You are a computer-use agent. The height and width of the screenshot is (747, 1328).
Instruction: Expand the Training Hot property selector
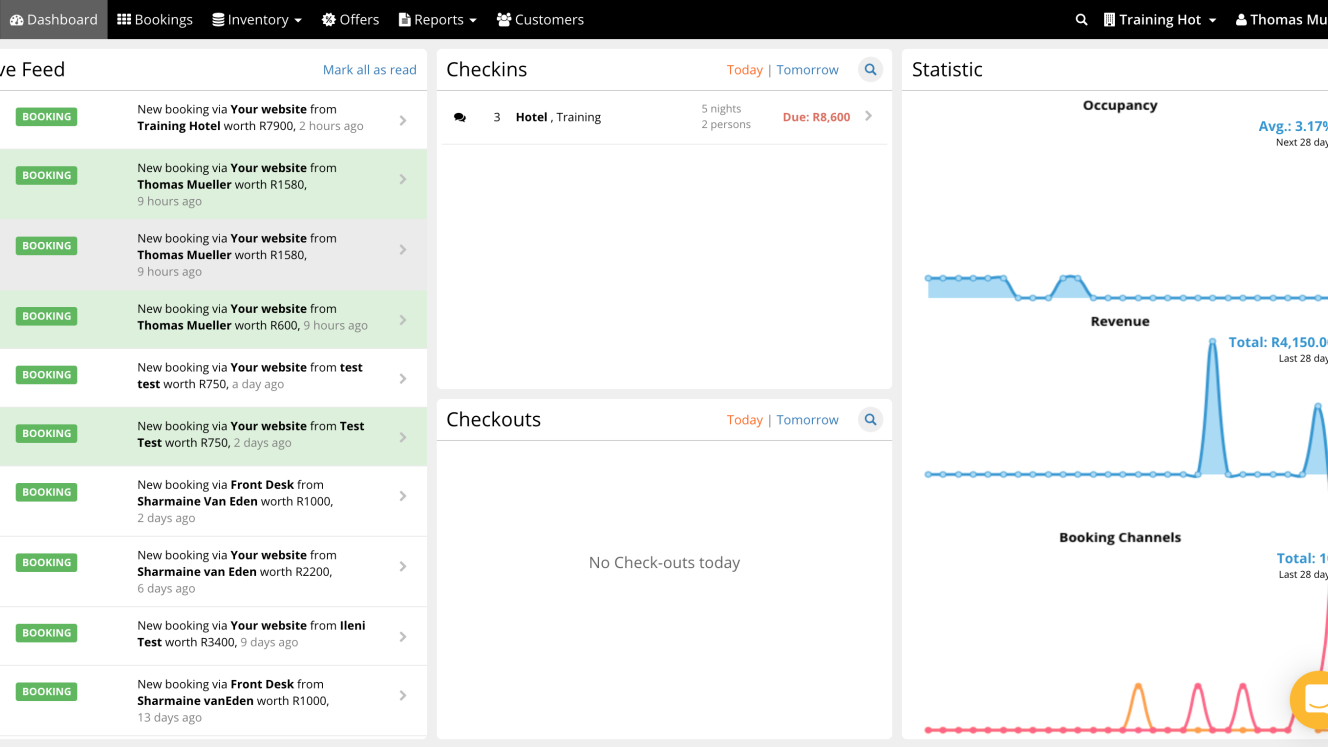click(x=1160, y=19)
